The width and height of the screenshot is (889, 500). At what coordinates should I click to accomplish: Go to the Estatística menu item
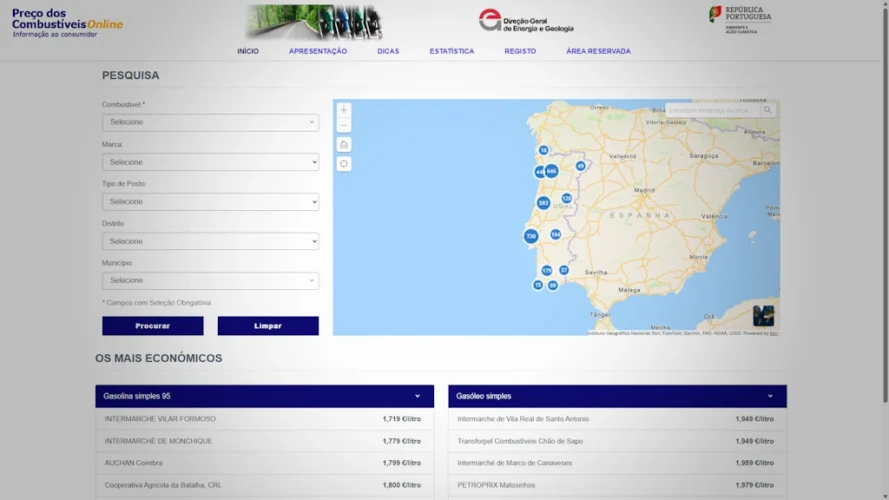tap(452, 51)
